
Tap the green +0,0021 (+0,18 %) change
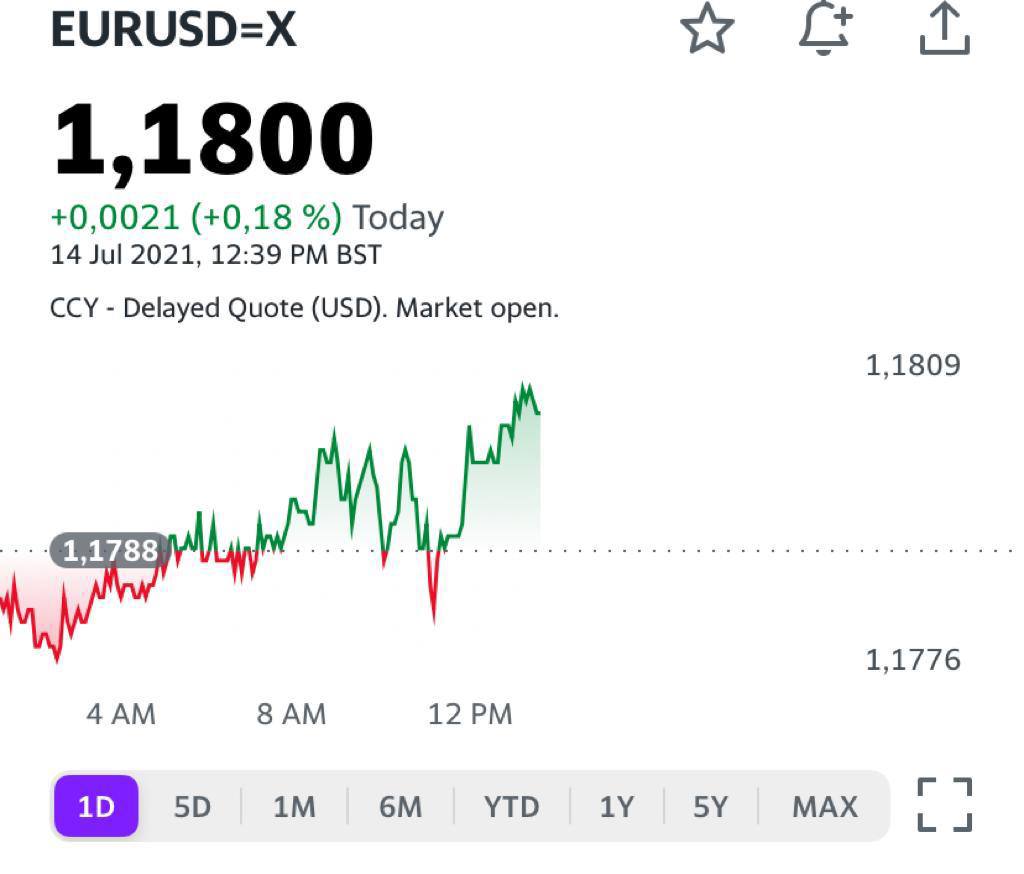(196, 217)
